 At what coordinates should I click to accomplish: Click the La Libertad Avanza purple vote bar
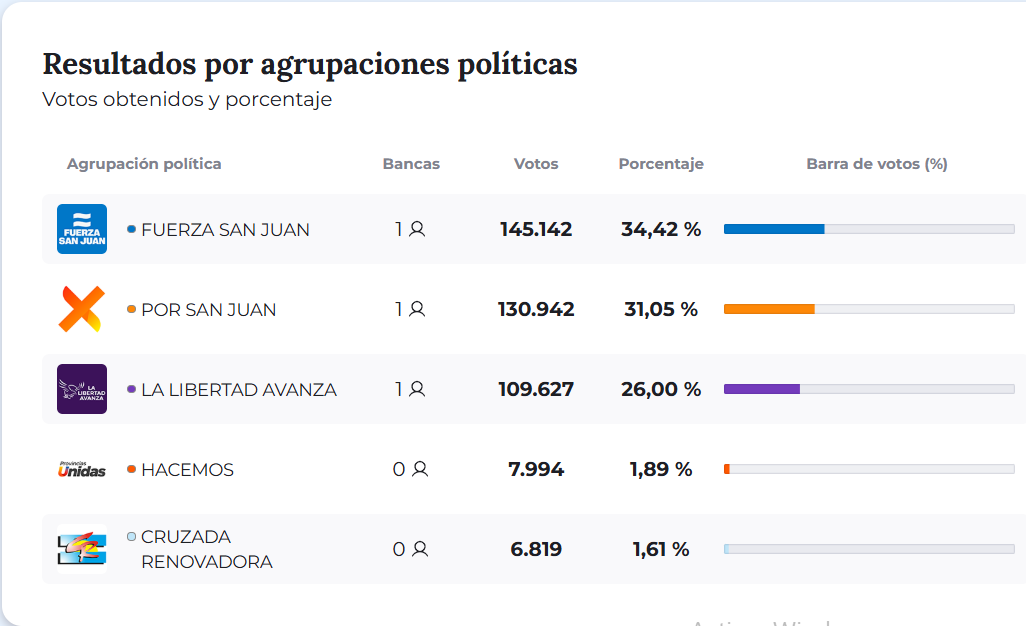(762, 389)
